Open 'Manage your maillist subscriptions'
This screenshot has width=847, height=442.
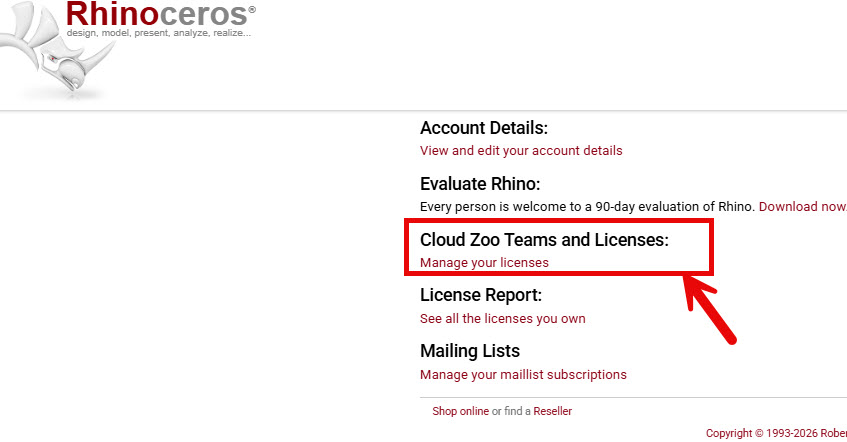[523, 374]
